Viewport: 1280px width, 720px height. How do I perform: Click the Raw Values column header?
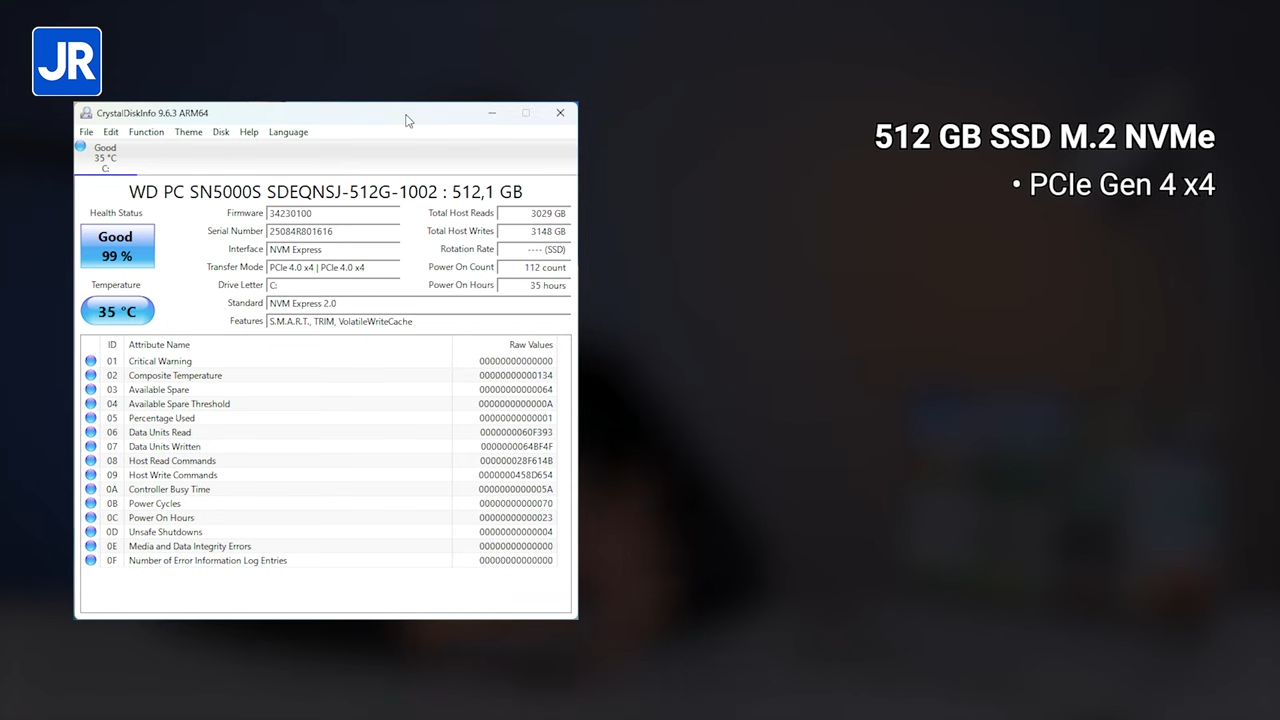(x=531, y=345)
